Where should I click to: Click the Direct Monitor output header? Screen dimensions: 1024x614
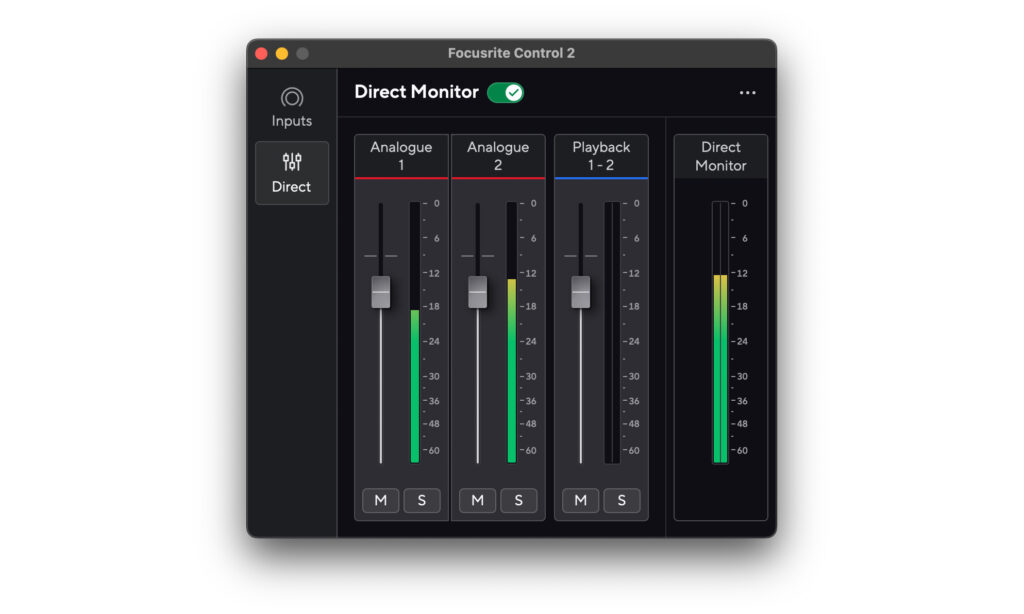[x=720, y=156]
